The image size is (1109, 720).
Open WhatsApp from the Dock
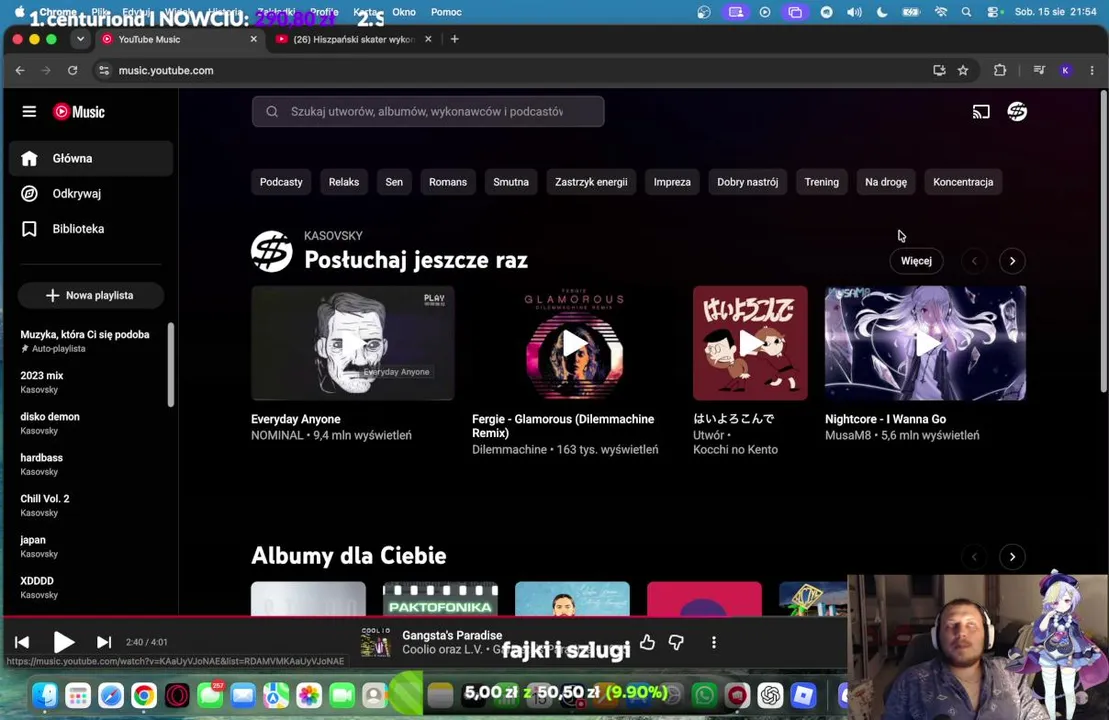coord(704,696)
